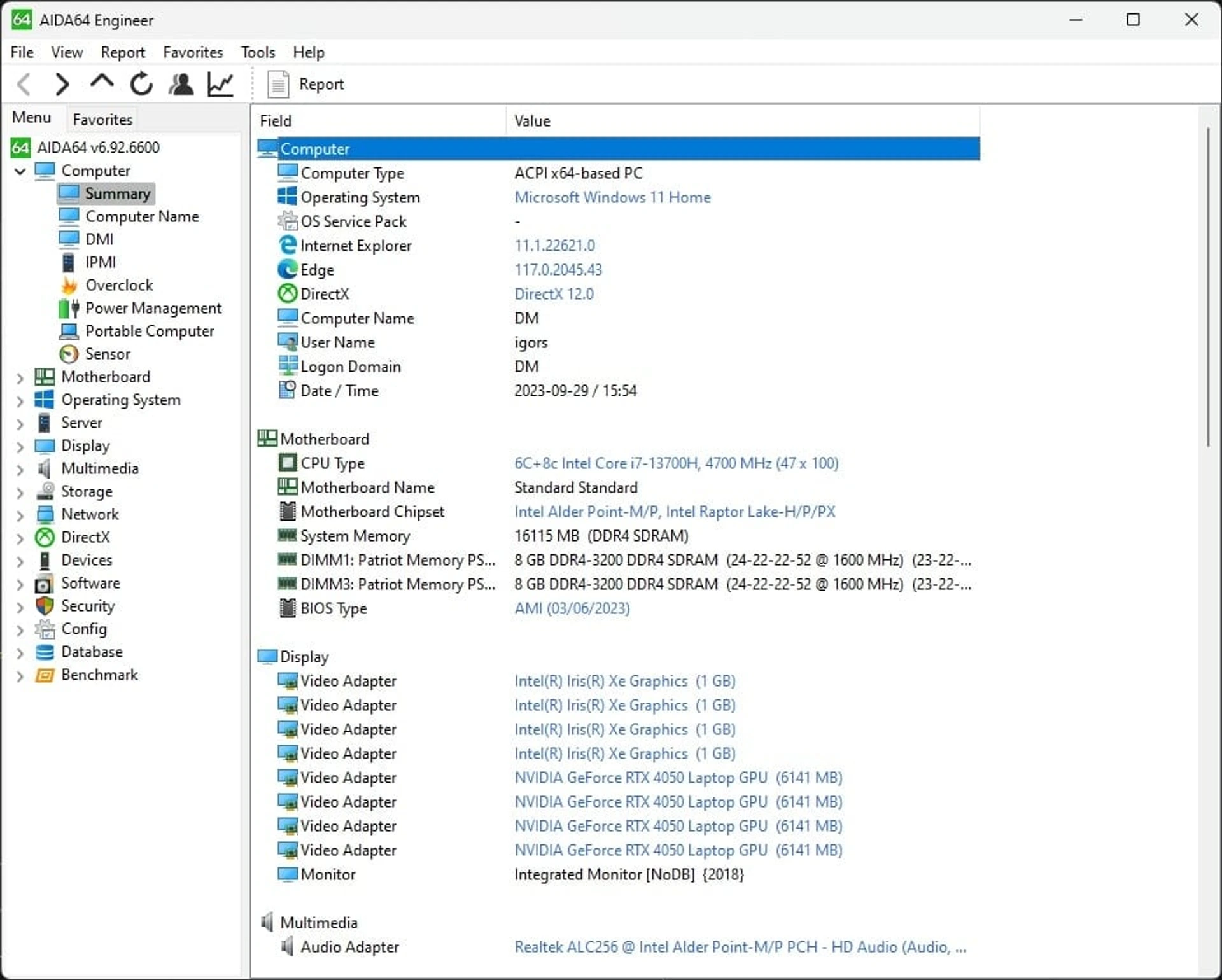Click the Forward navigation arrow
This screenshot has height=980, width=1222.
click(x=62, y=84)
